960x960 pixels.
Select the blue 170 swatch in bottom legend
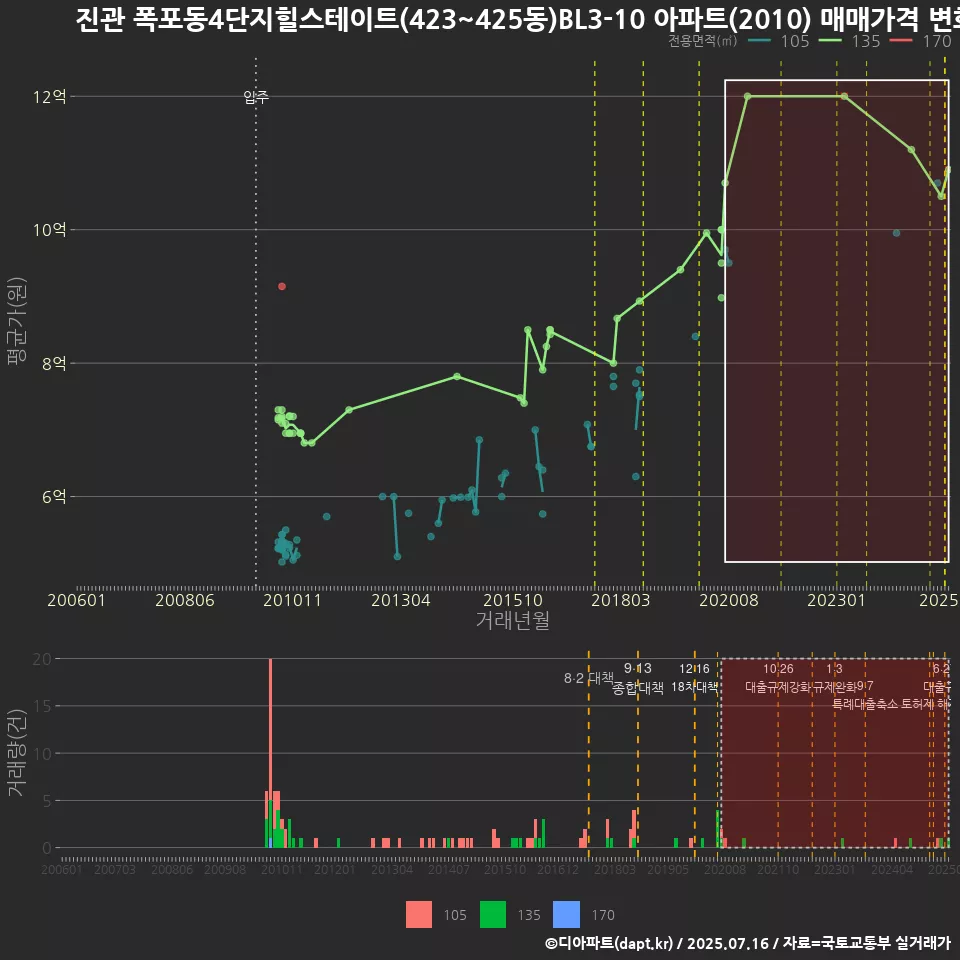click(x=566, y=915)
